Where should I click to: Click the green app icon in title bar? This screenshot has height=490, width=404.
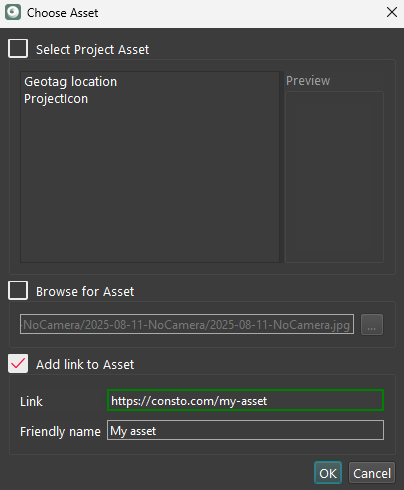click(x=13, y=13)
